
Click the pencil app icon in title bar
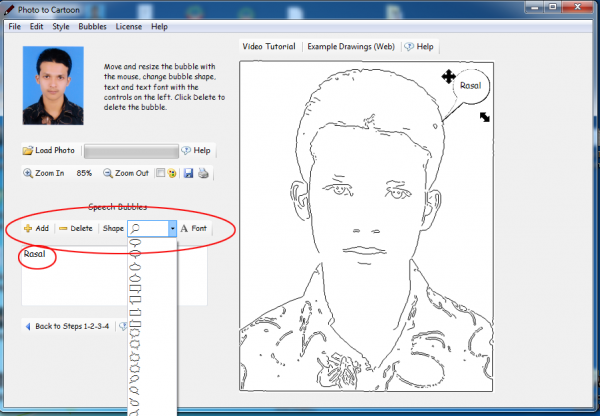[x=9, y=10]
